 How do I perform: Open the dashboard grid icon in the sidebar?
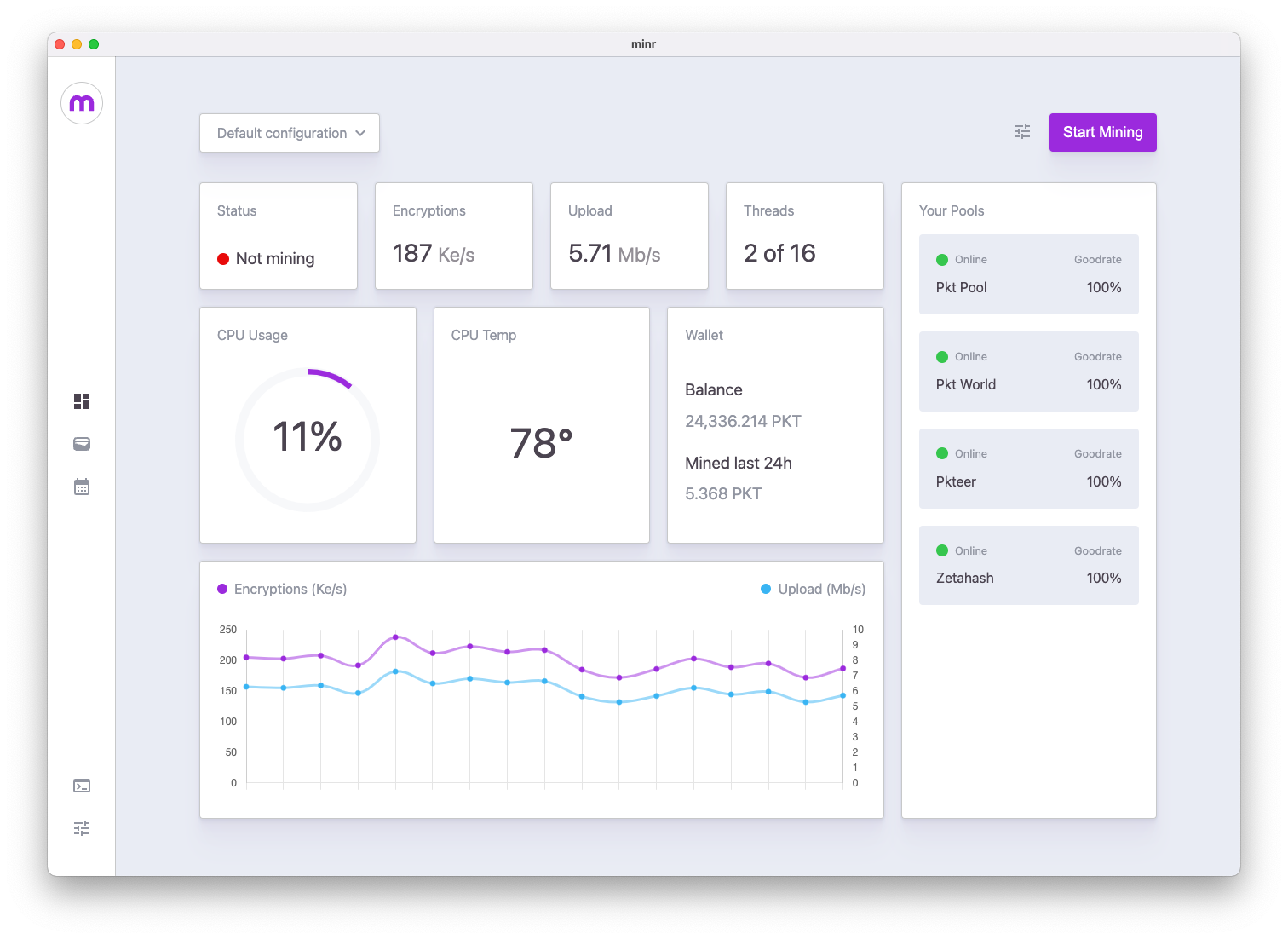[82, 401]
